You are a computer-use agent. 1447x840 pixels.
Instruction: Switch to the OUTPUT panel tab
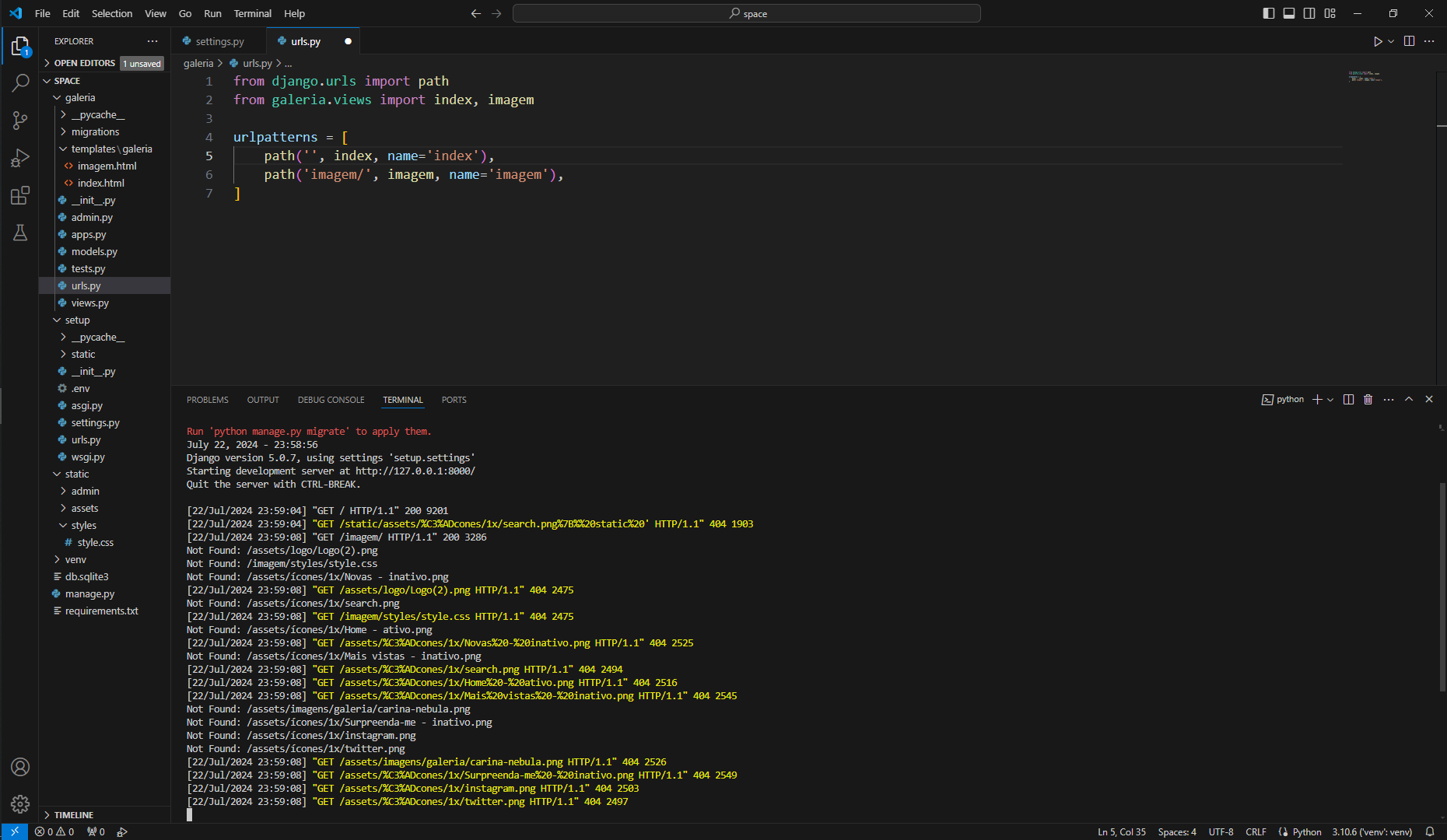click(x=263, y=400)
